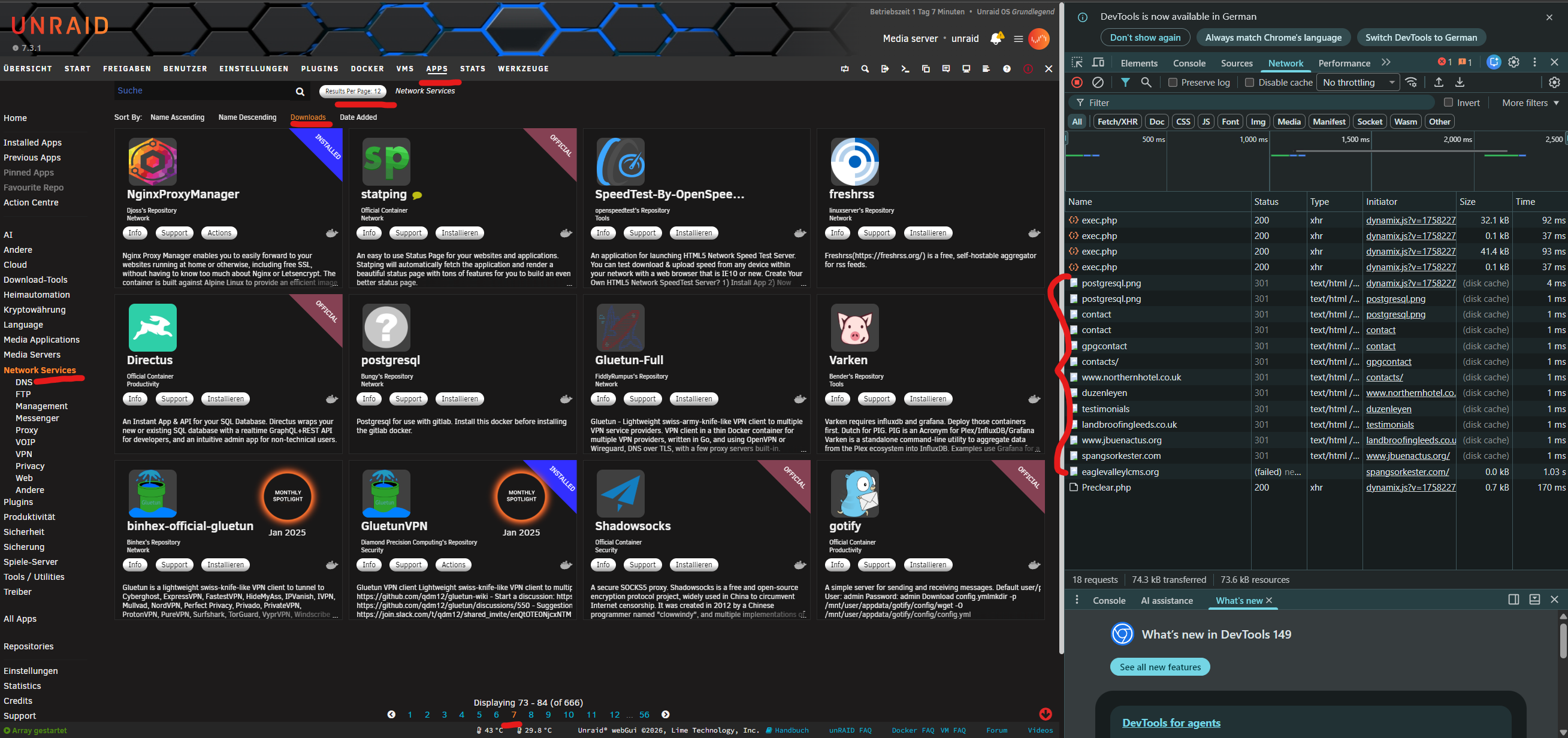
Task: Click the magnifier search icon in Unraid toolbar
Action: coord(865,69)
